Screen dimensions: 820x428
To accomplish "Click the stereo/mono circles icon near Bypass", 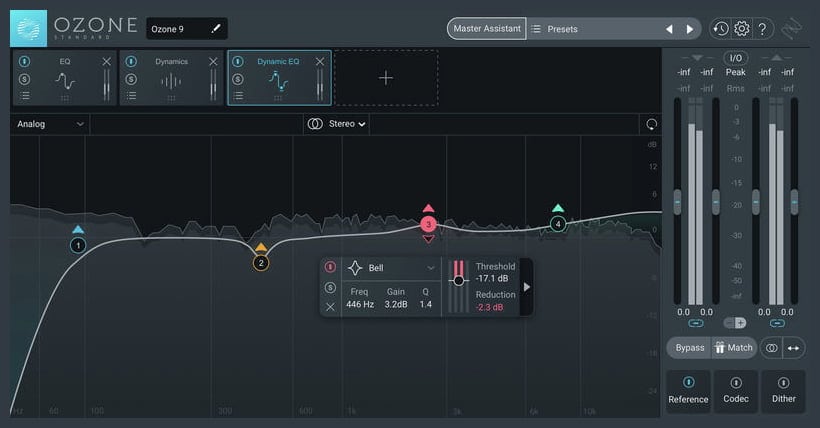I will click(x=771, y=347).
